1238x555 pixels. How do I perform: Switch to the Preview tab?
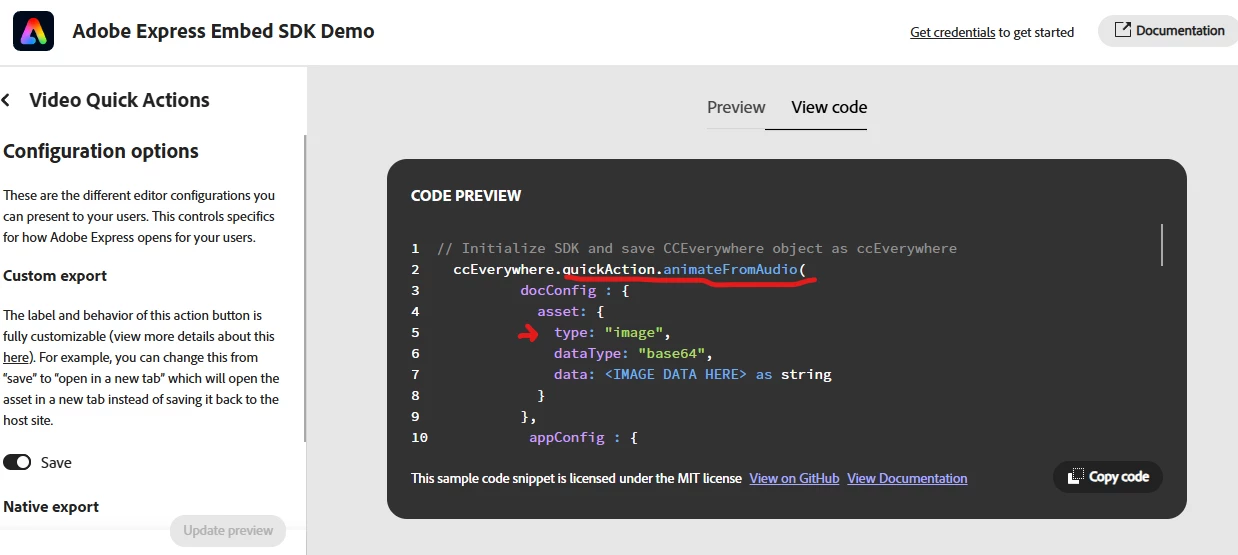click(736, 107)
